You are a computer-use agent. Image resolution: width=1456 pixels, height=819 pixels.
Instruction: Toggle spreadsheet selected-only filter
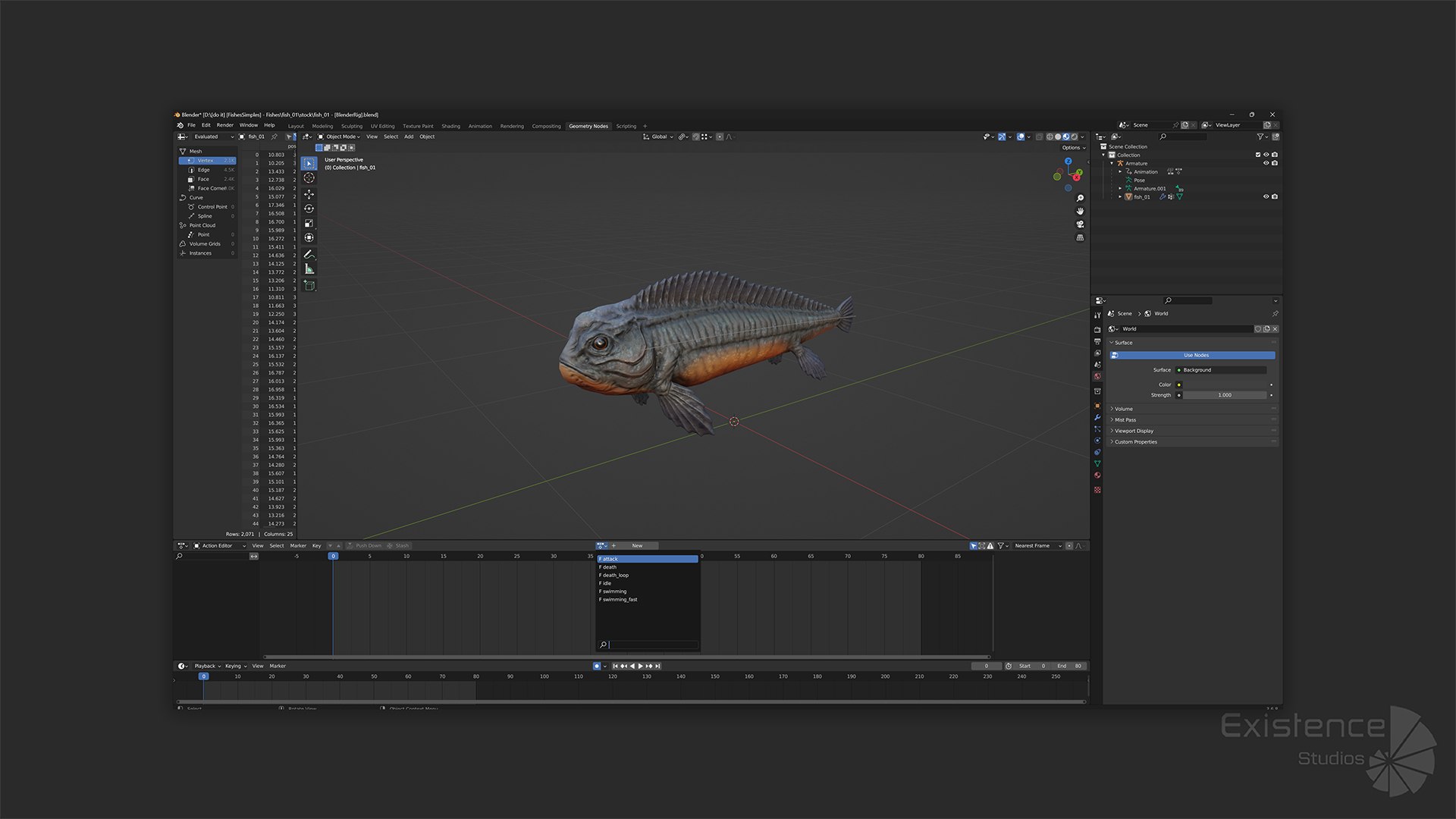[x=288, y=137]
